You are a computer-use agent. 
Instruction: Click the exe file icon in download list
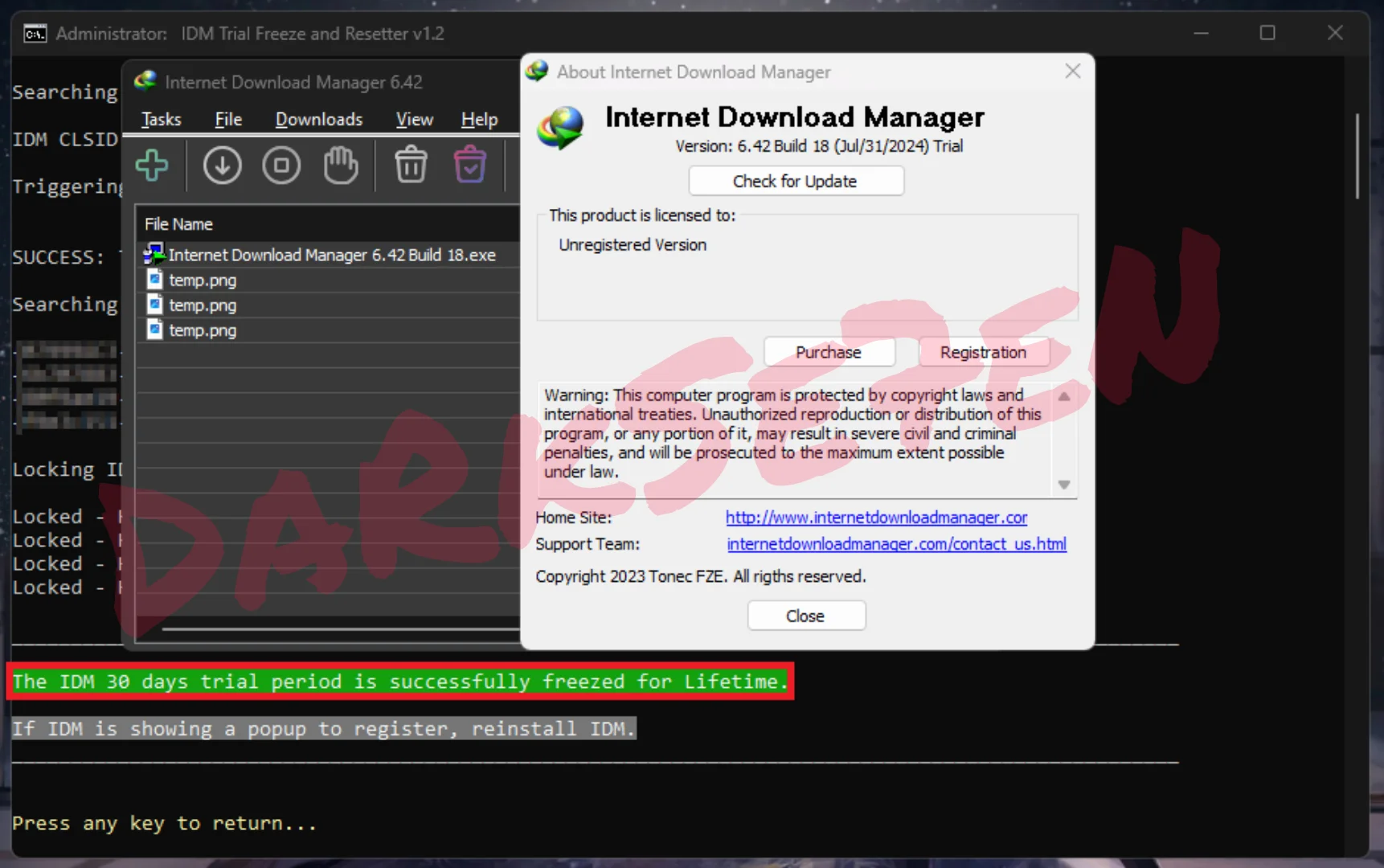(154, 254)
